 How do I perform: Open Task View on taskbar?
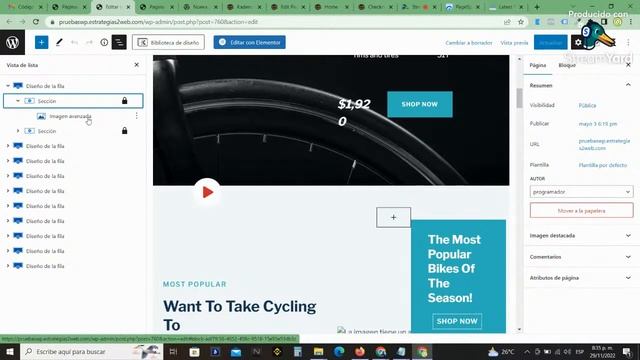173,351
